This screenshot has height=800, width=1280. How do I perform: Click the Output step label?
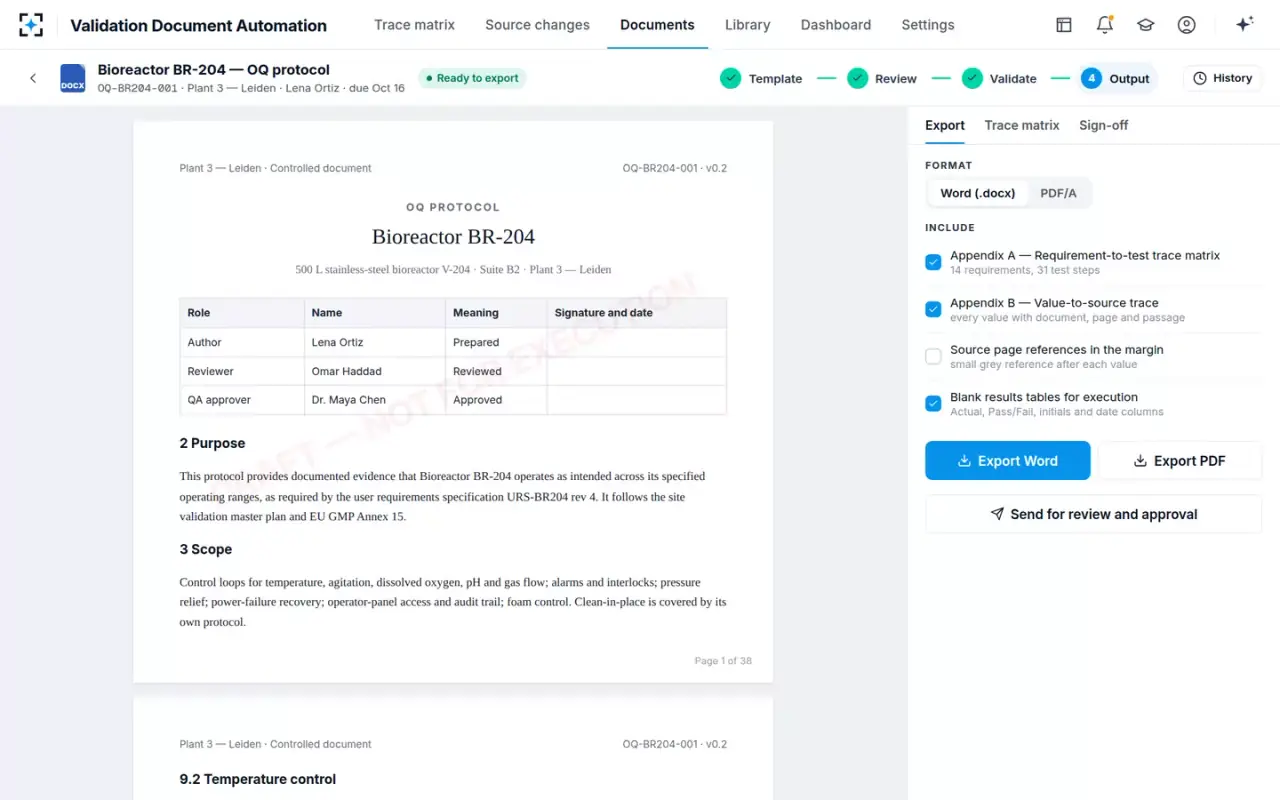1129,79
